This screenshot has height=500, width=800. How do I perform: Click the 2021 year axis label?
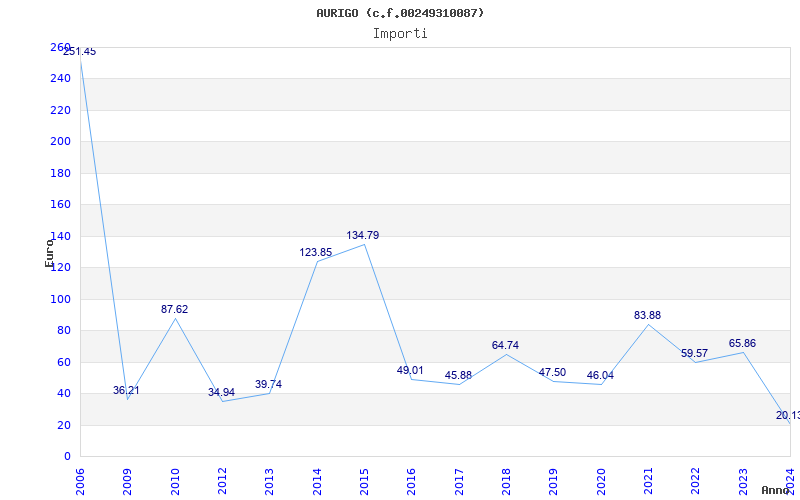point(648,481)
